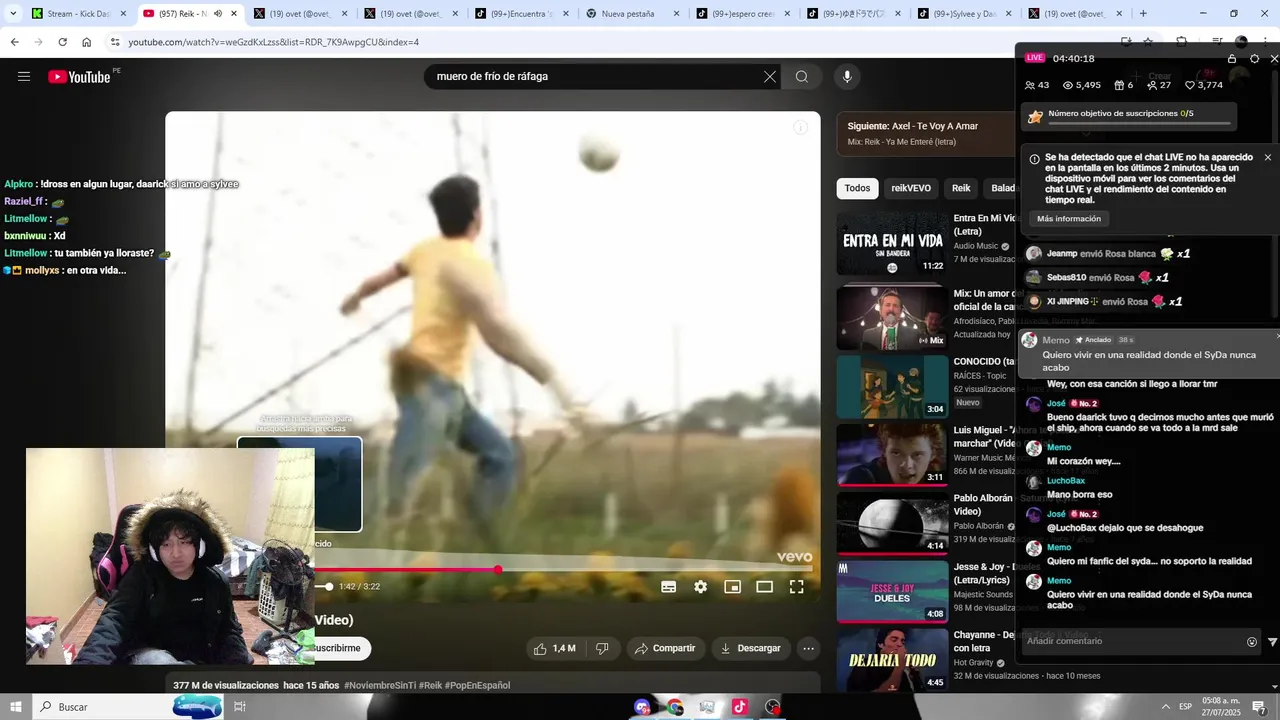Download the video via Descargar
This screenshot has height=720, width=1280.
(751, 648)
